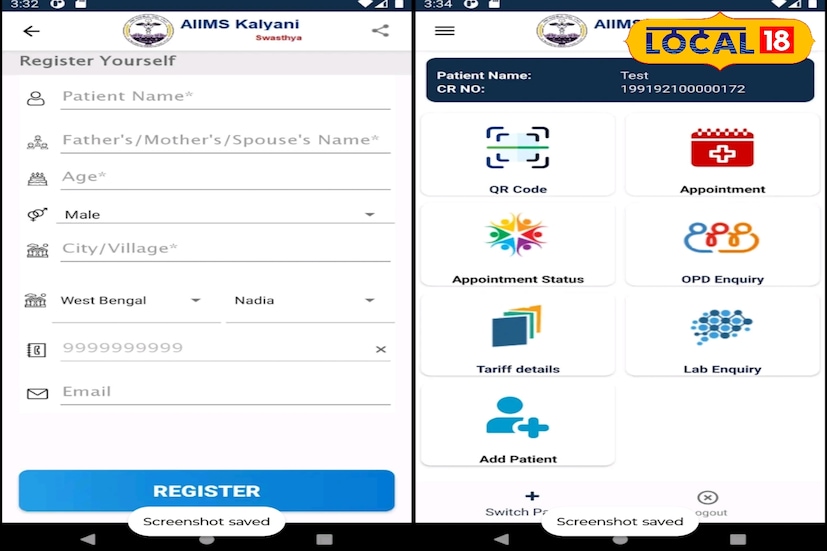Clear the mobile number with X icon
The image size is (827, 551).
[381, 349]
